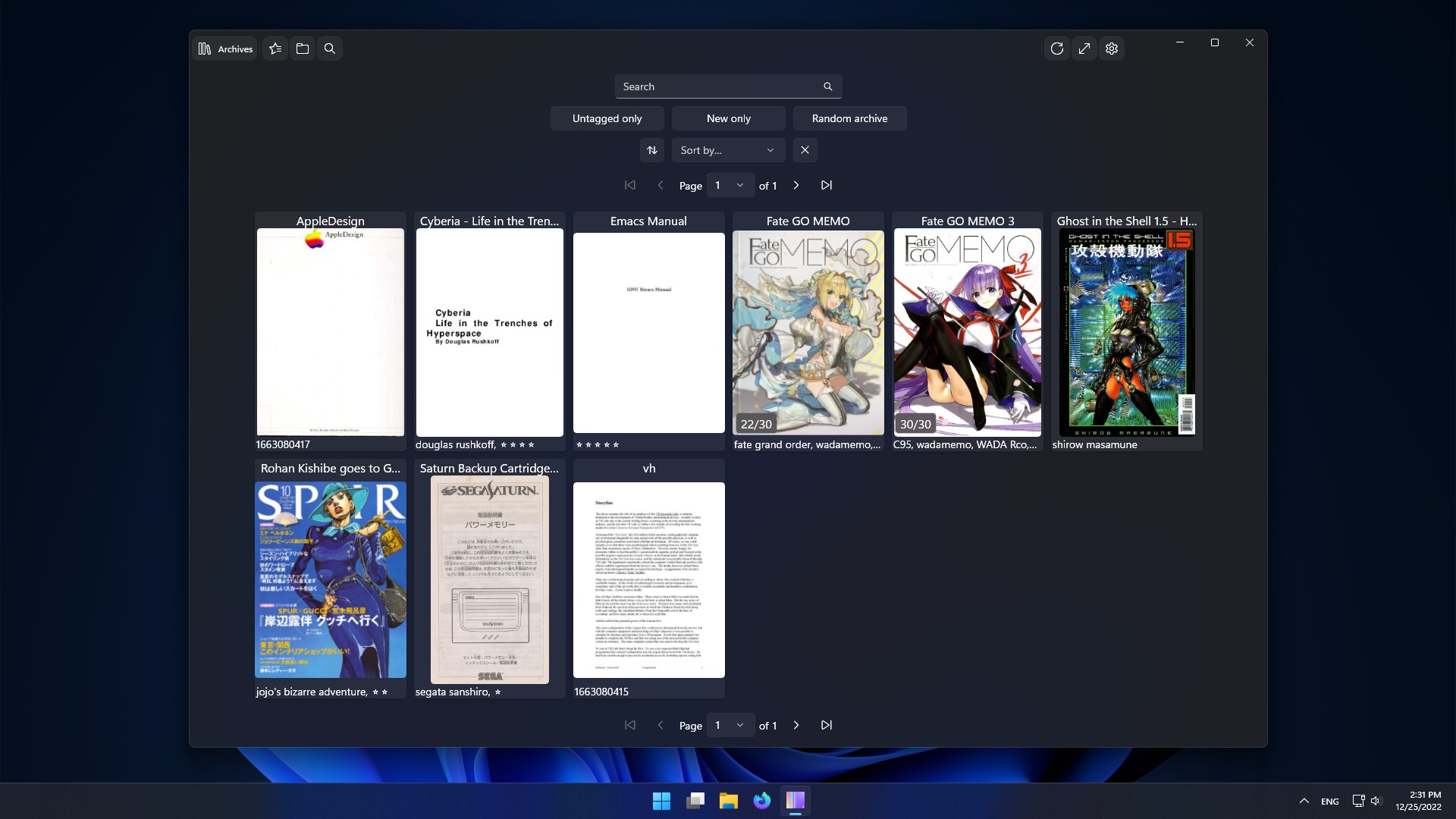Toggle the New only filter
Screen dimensions: 1456x819
[728, 118]
